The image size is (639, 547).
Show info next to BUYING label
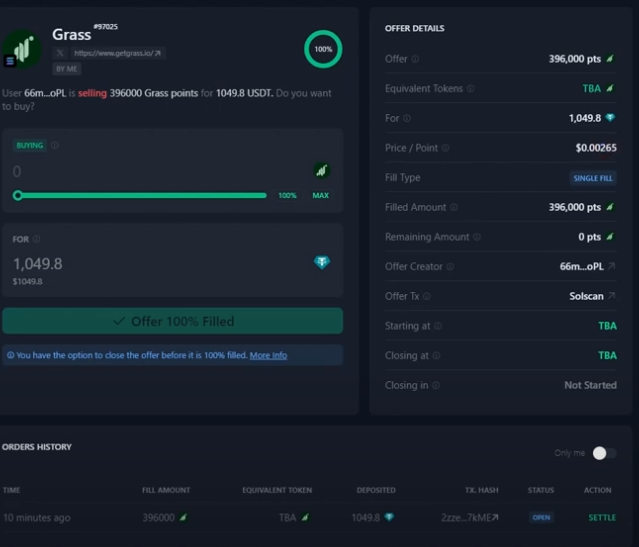point(55,146)
